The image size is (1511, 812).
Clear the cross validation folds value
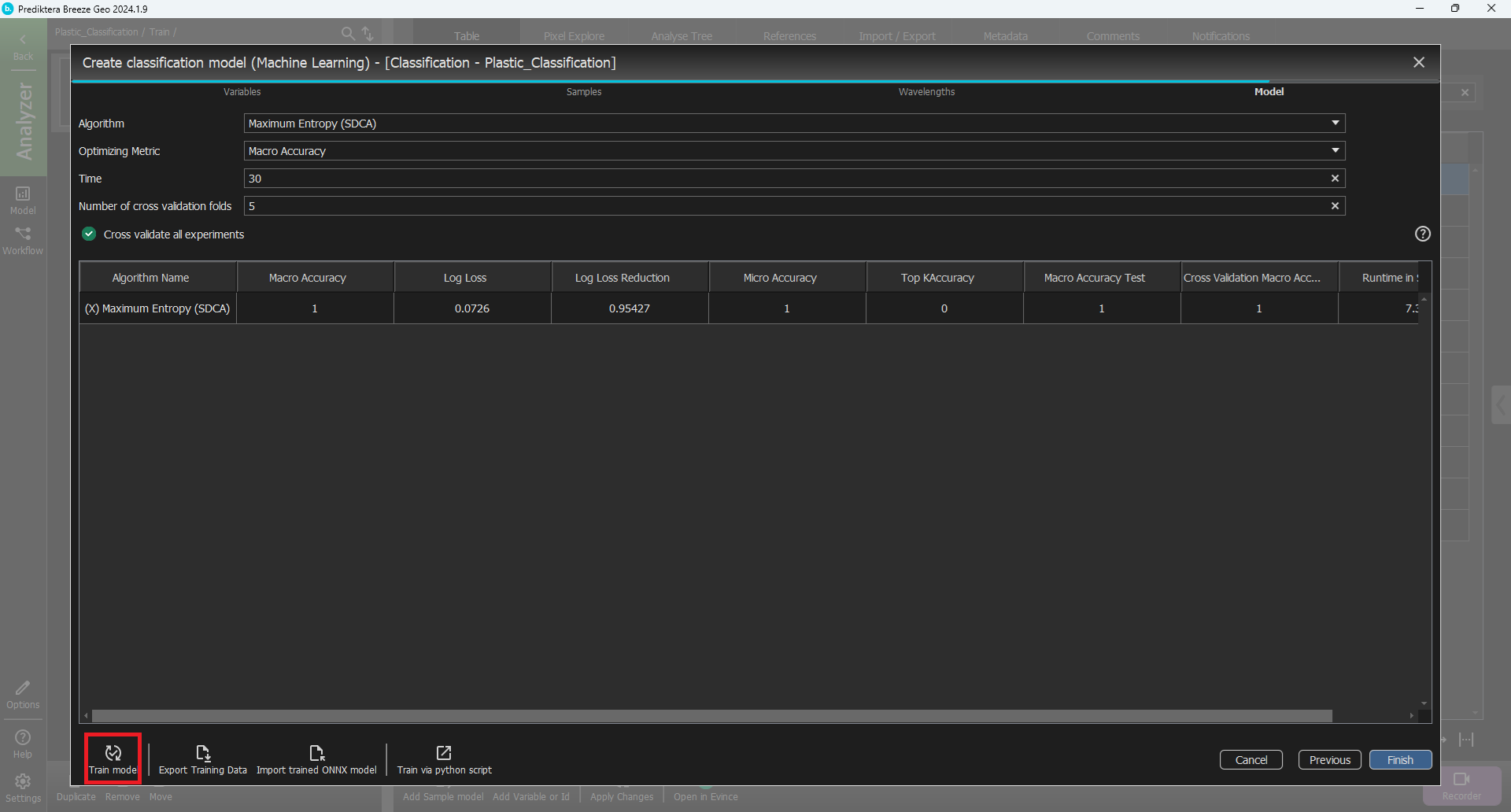tap(1335, 206)
